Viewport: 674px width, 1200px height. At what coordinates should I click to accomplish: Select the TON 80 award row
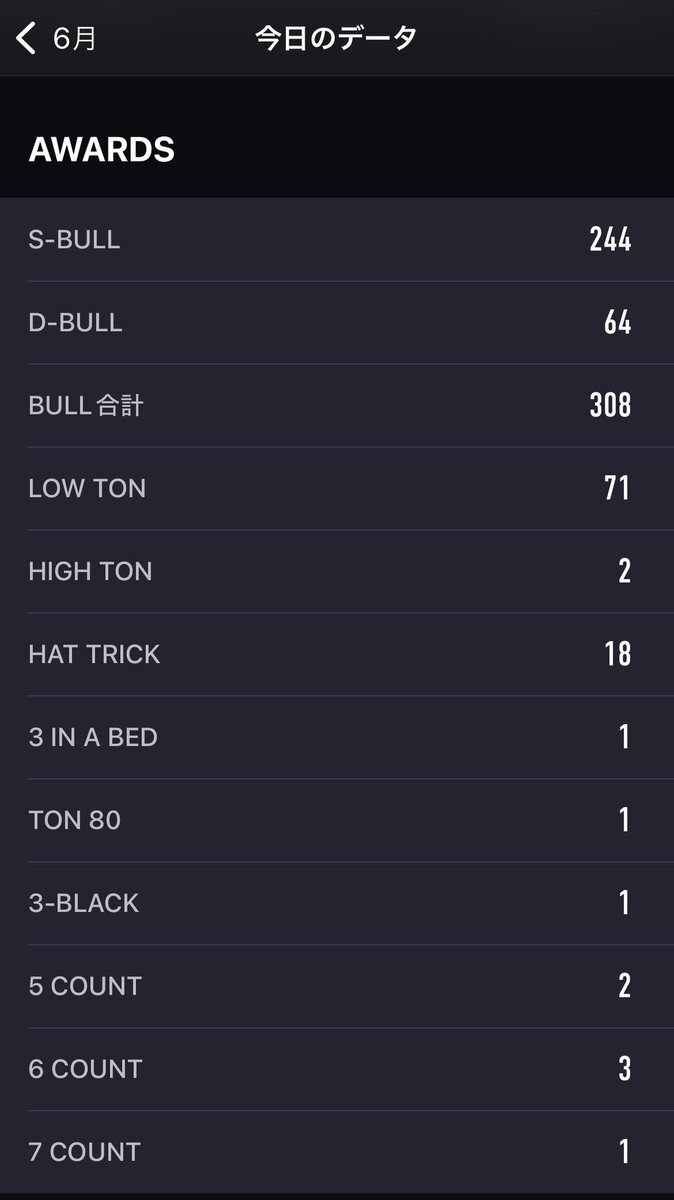pyautogui.click(x=337, y=820)
